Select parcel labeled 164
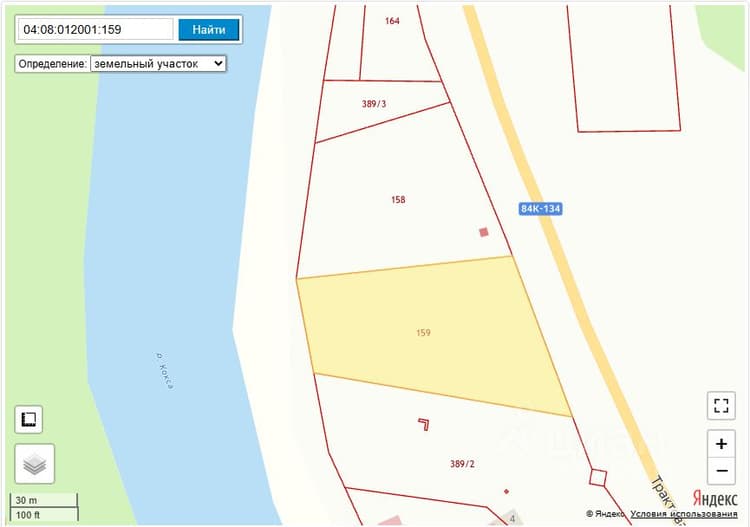750x527 pixels. coord(392,21)
